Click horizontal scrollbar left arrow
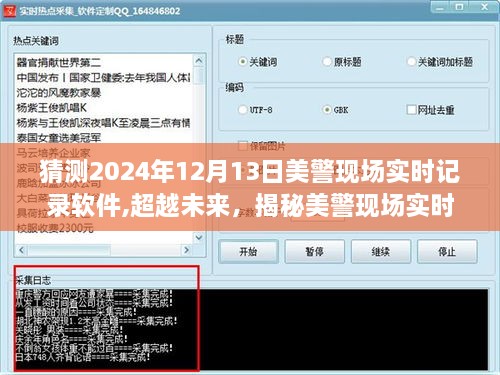Image resolution: width=500 pixels, height=375 pixels. 22,250
